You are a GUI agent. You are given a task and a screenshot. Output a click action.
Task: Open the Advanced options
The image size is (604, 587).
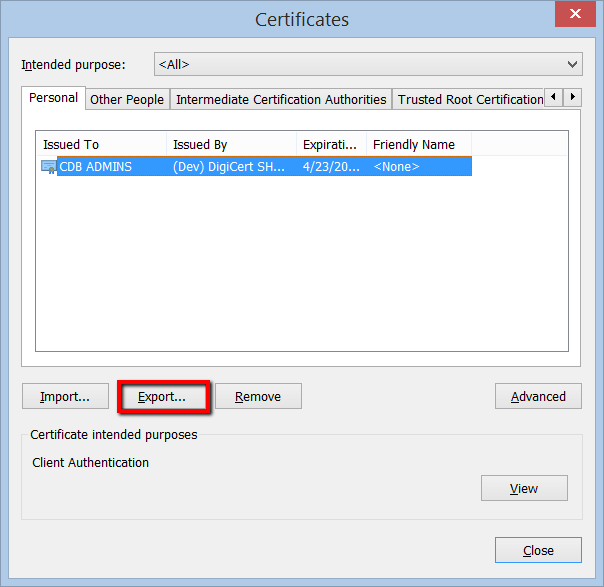[538, 397]
